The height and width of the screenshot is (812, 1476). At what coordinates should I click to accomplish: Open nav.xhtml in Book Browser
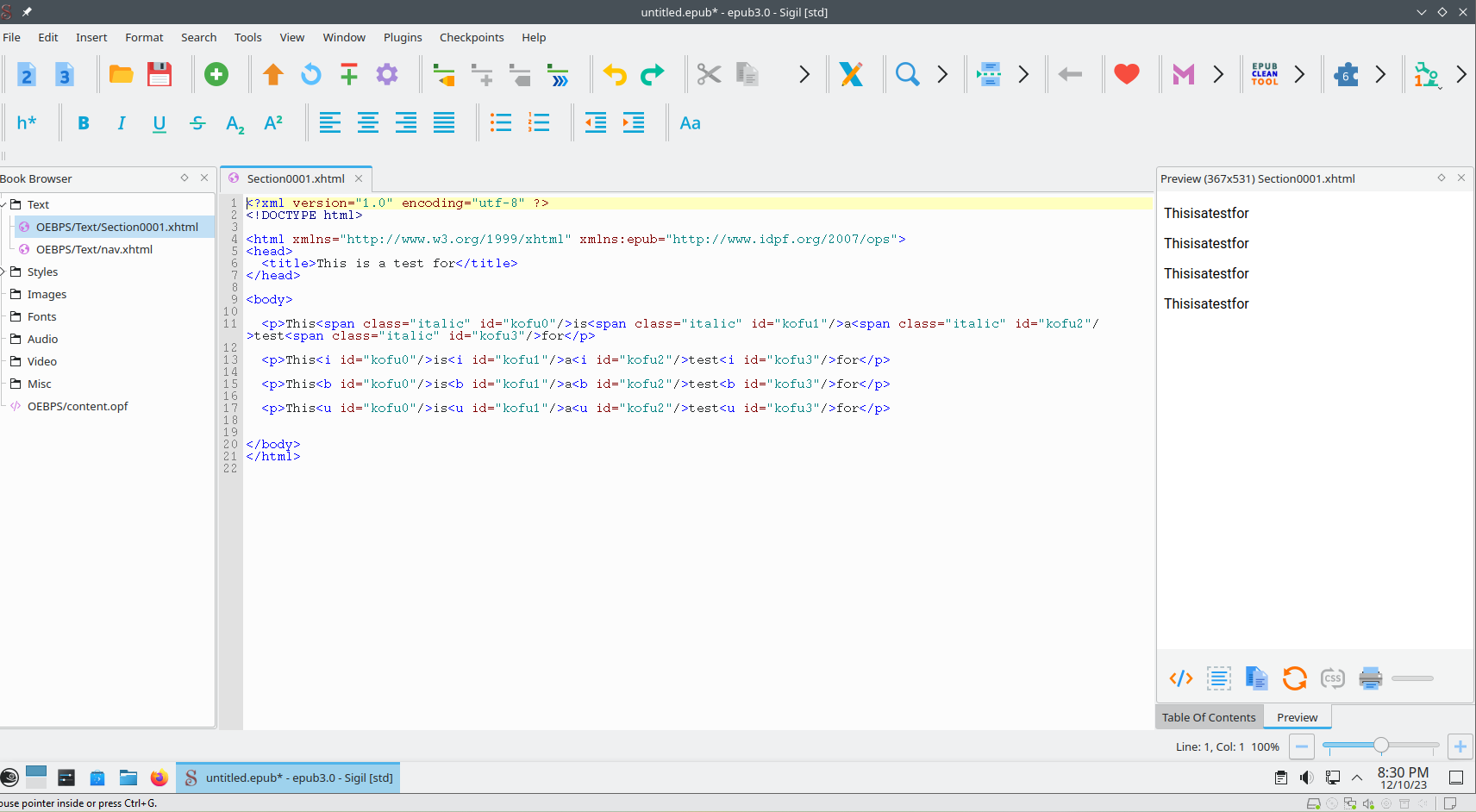94,249
